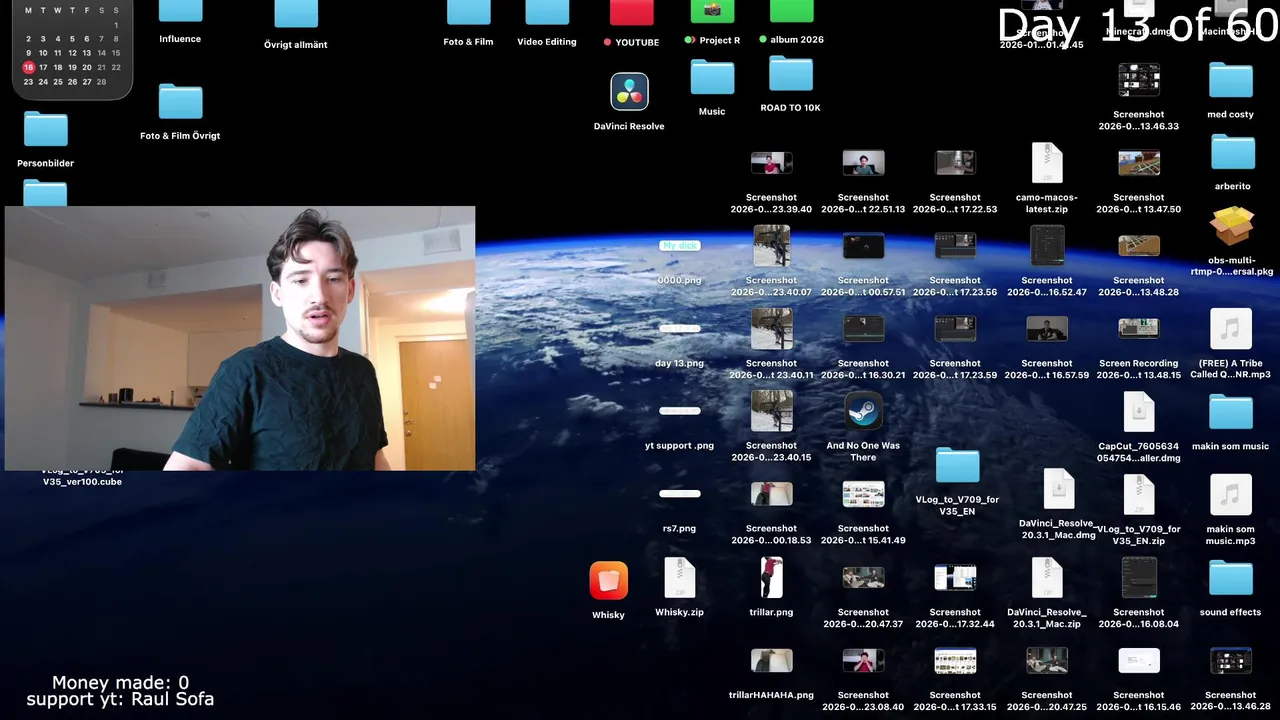
Task: Open the Foto & Film Övrigt folder
Action: 180,101
